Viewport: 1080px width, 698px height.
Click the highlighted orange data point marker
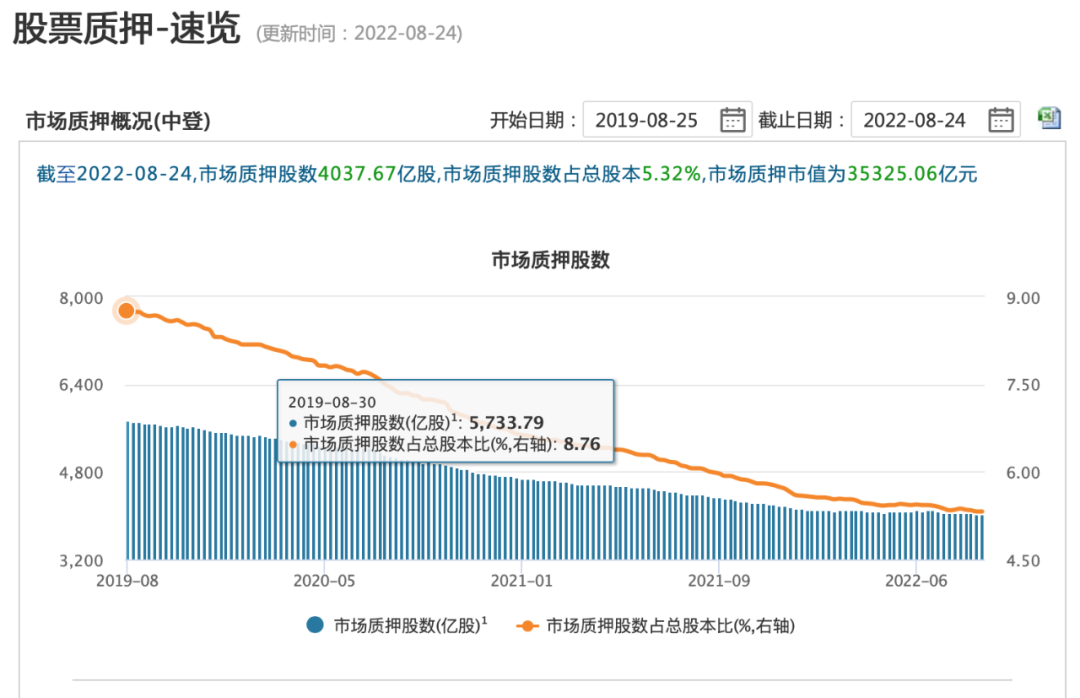click(x=126, y=311)
